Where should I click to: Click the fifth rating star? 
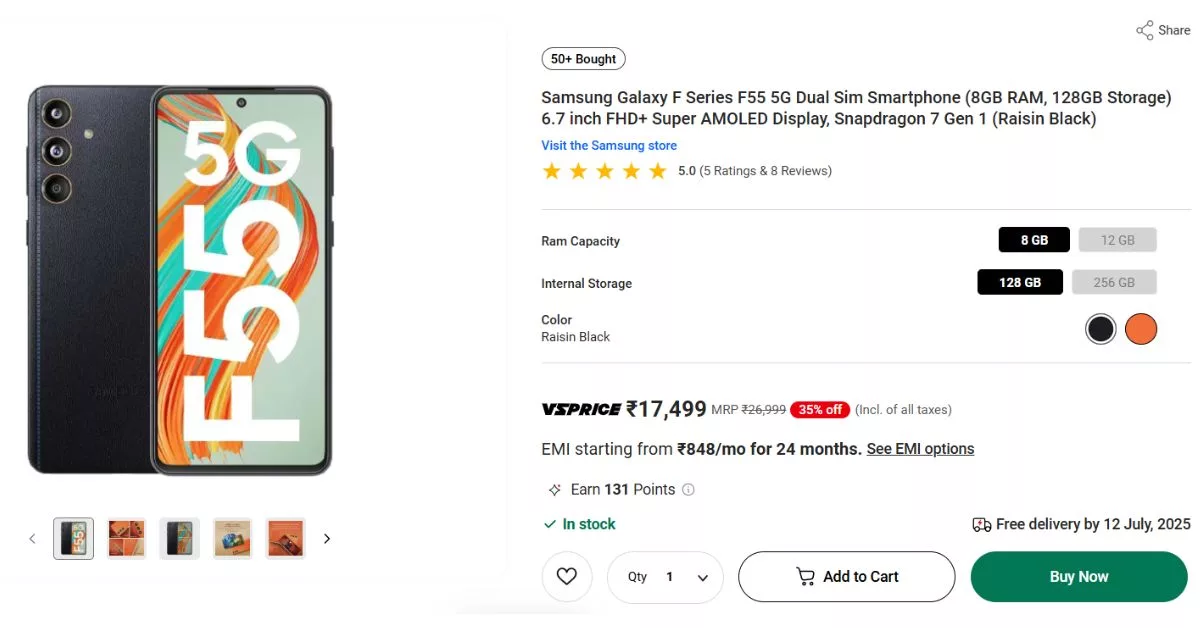pyautogui.click(x=657, y=171)
